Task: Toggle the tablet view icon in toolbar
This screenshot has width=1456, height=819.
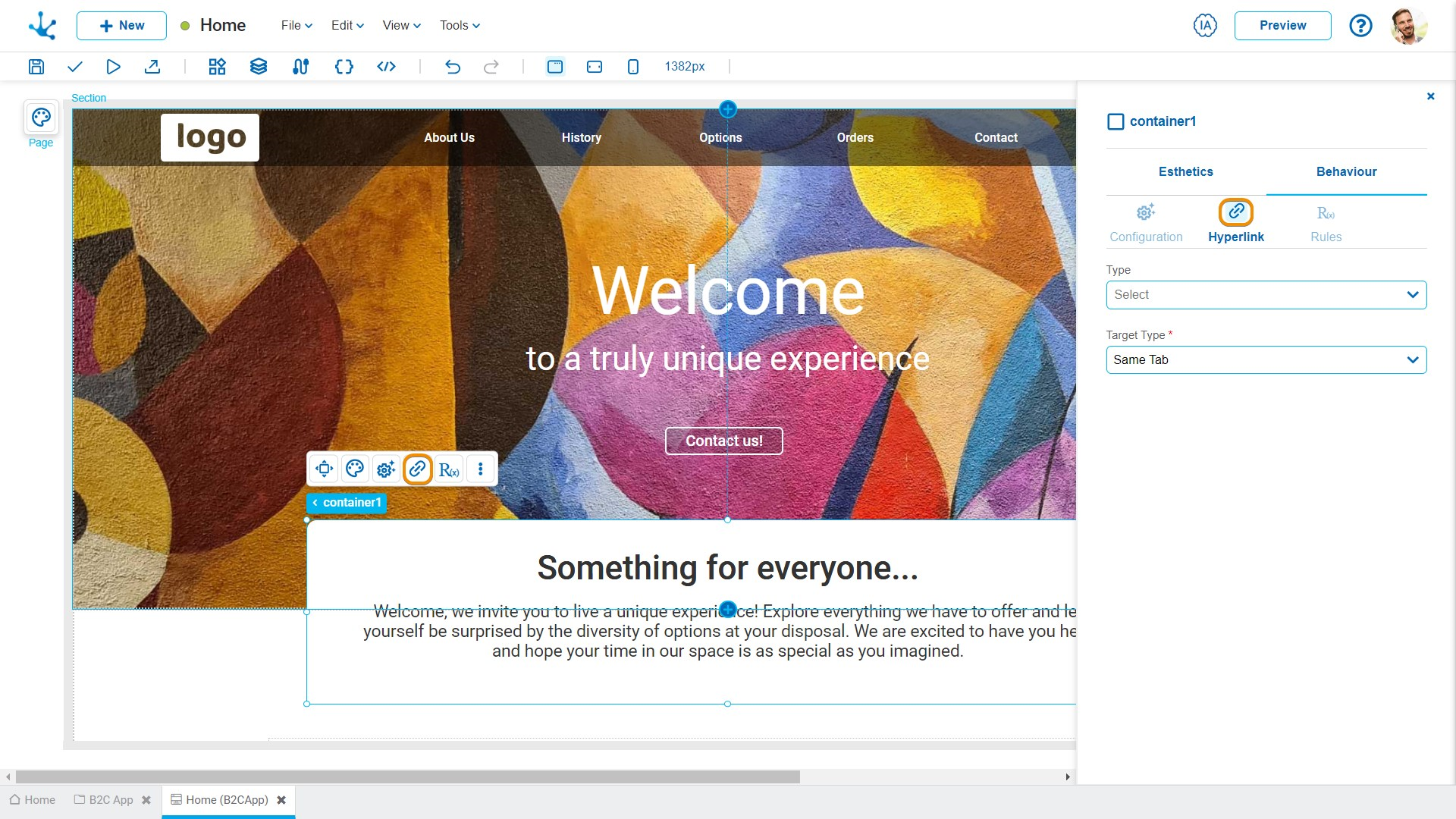Action: 594,66
